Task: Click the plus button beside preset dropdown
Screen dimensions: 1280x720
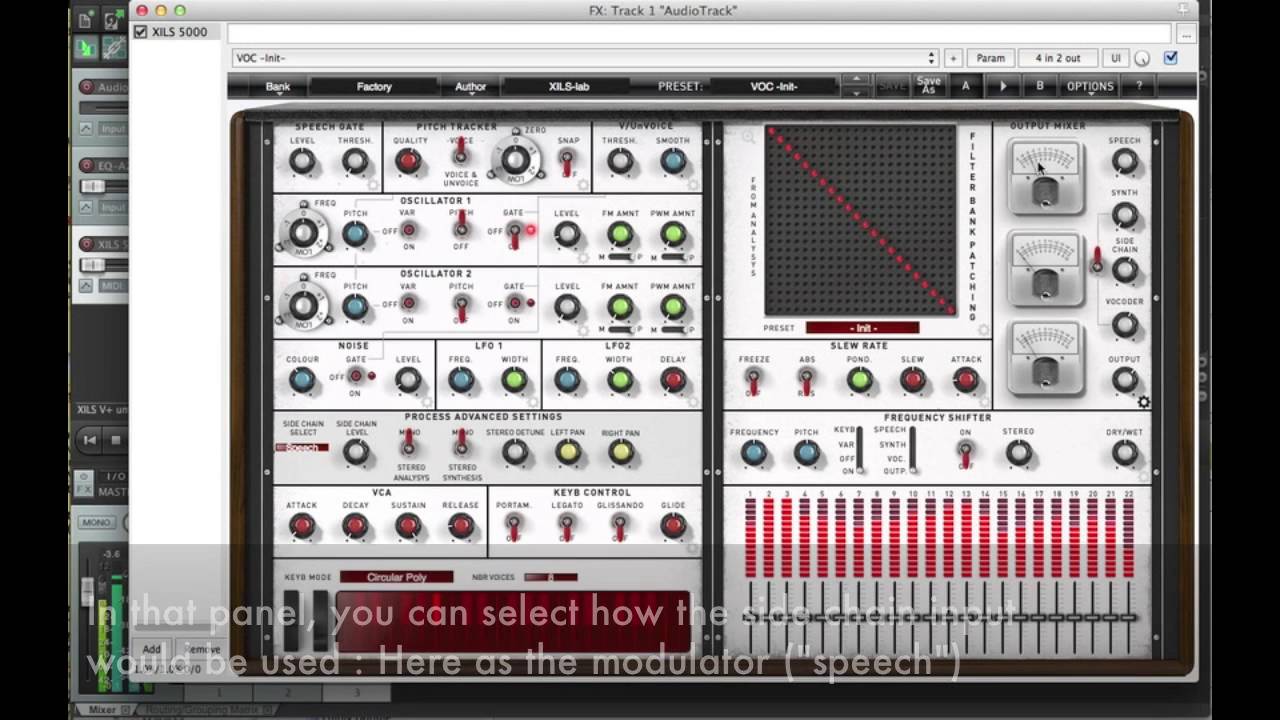Action: [953, 58]
